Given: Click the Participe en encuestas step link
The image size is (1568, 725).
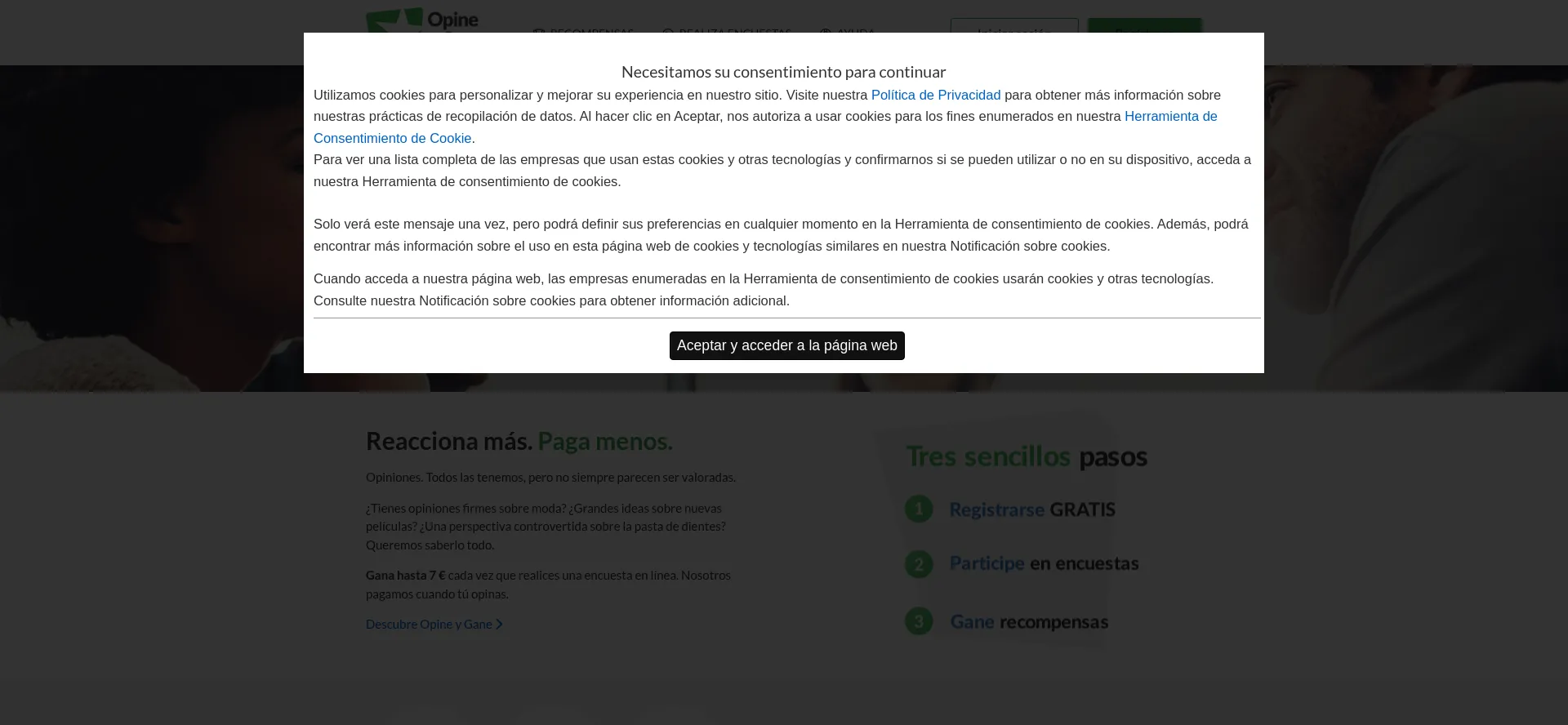Looking at the screenshot, I should point(1043,563).
